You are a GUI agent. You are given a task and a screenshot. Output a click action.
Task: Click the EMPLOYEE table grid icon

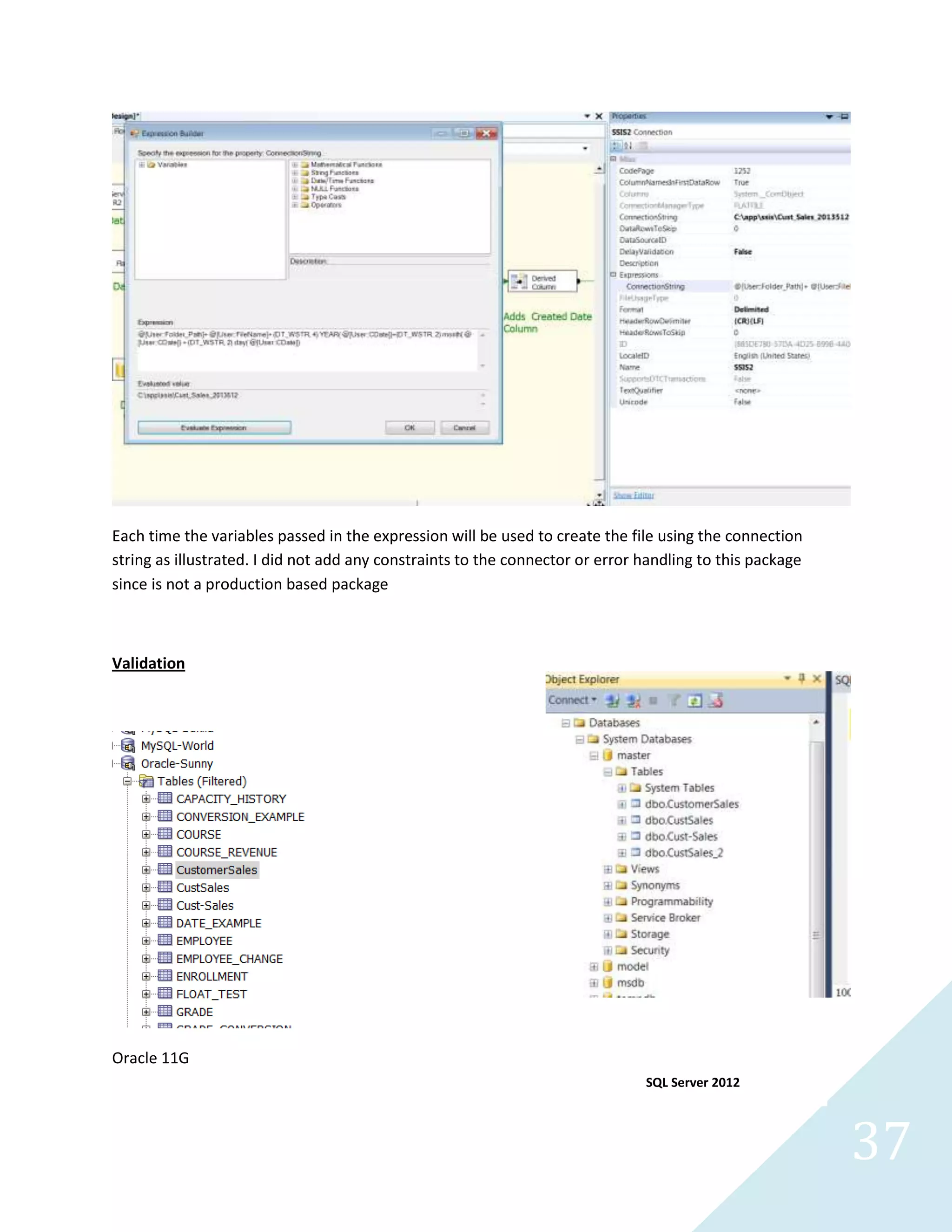click(x=165, y=940)
